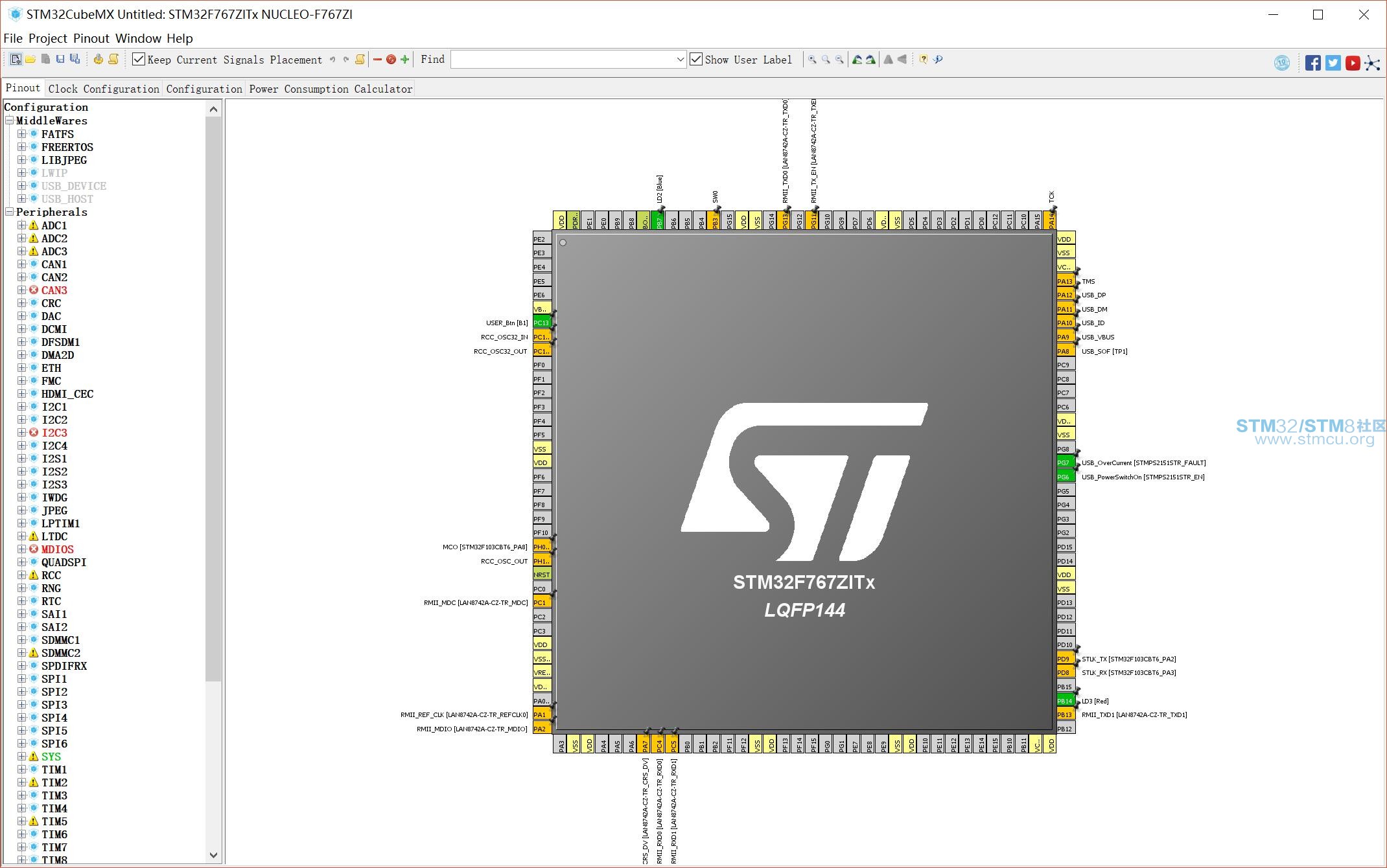The image size is (1387, 868).
Task: Click pin PB14 labeled LD3 [Red]
Action: 1066,701
